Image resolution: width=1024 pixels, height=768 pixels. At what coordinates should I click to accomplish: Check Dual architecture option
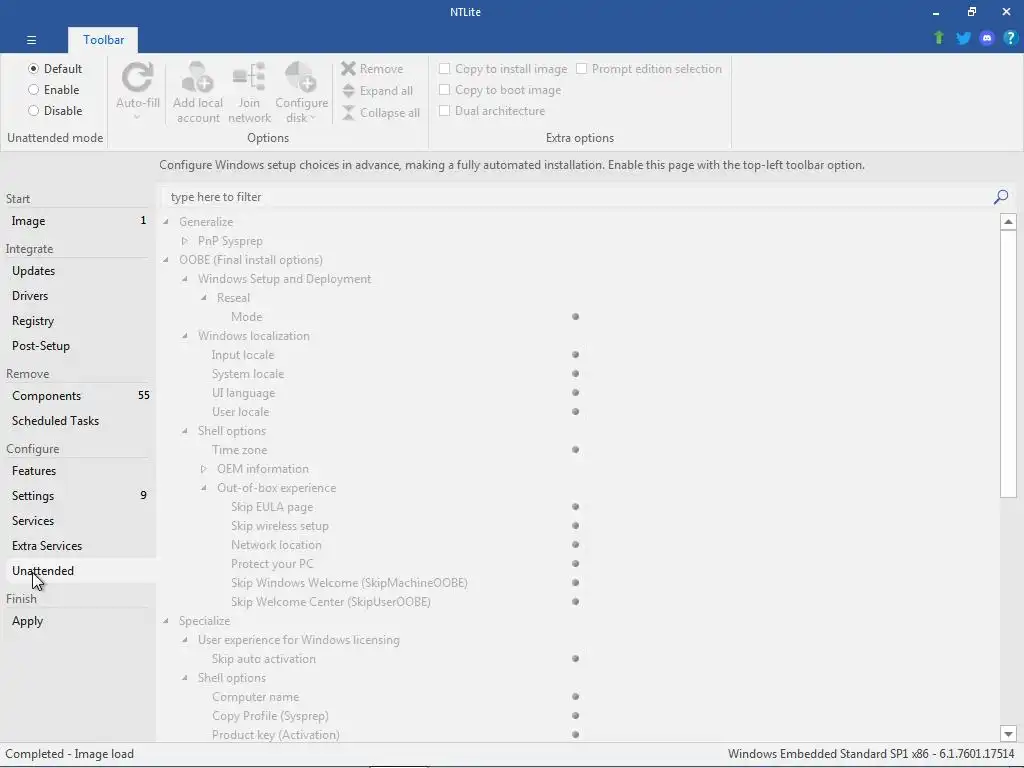444,110
